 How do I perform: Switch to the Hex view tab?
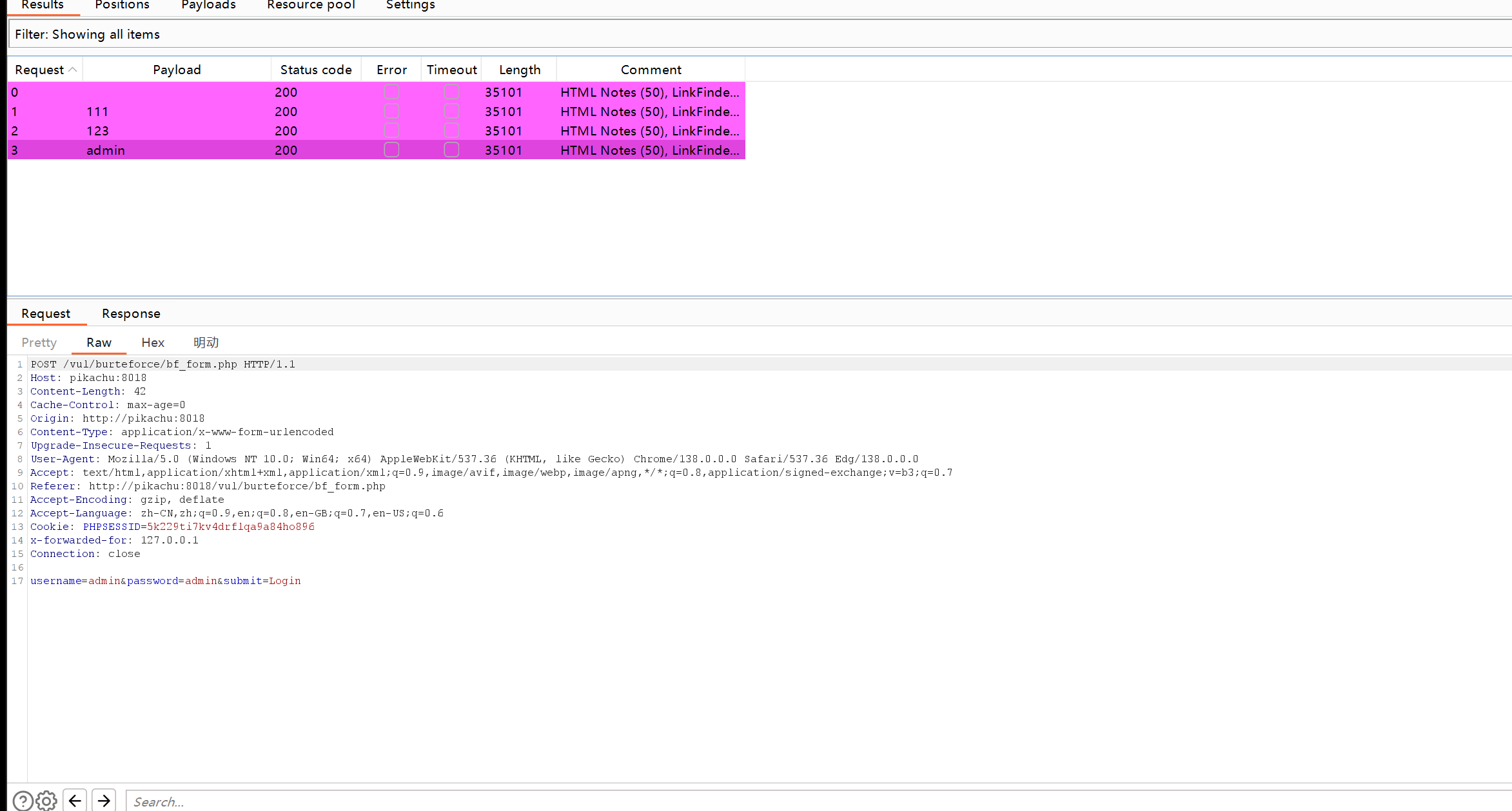point(153,342)
